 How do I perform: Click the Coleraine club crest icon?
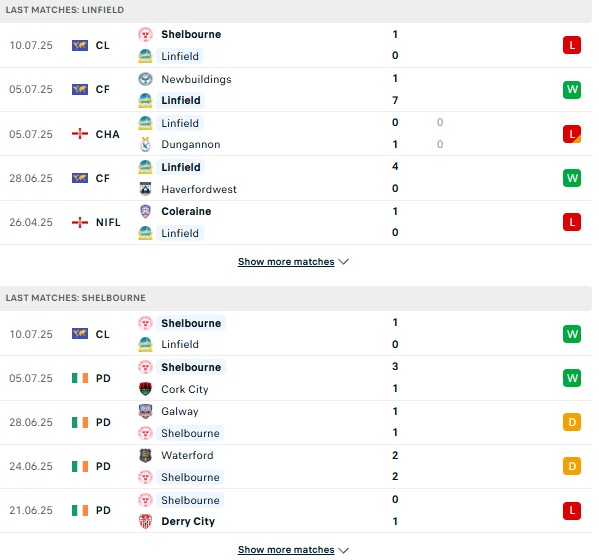point(145,211)
